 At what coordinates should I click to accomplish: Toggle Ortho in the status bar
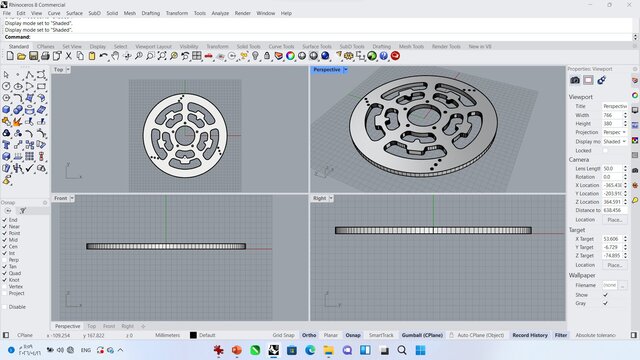point(309,335)
